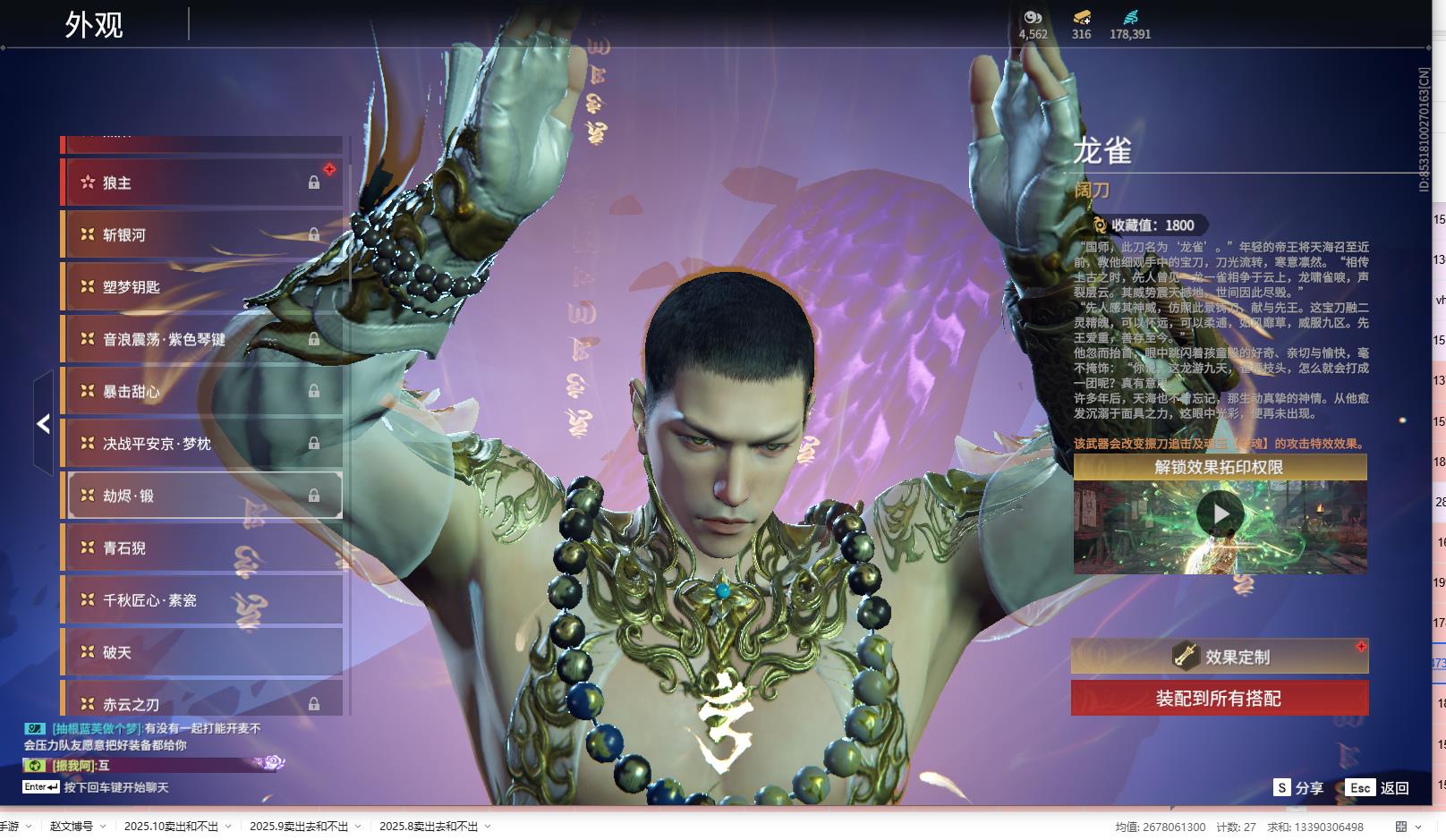This screenshot has width=1446, height=840.
Task: Click the 计数: 27 status bar entry
Action: tap(1236, 827)
